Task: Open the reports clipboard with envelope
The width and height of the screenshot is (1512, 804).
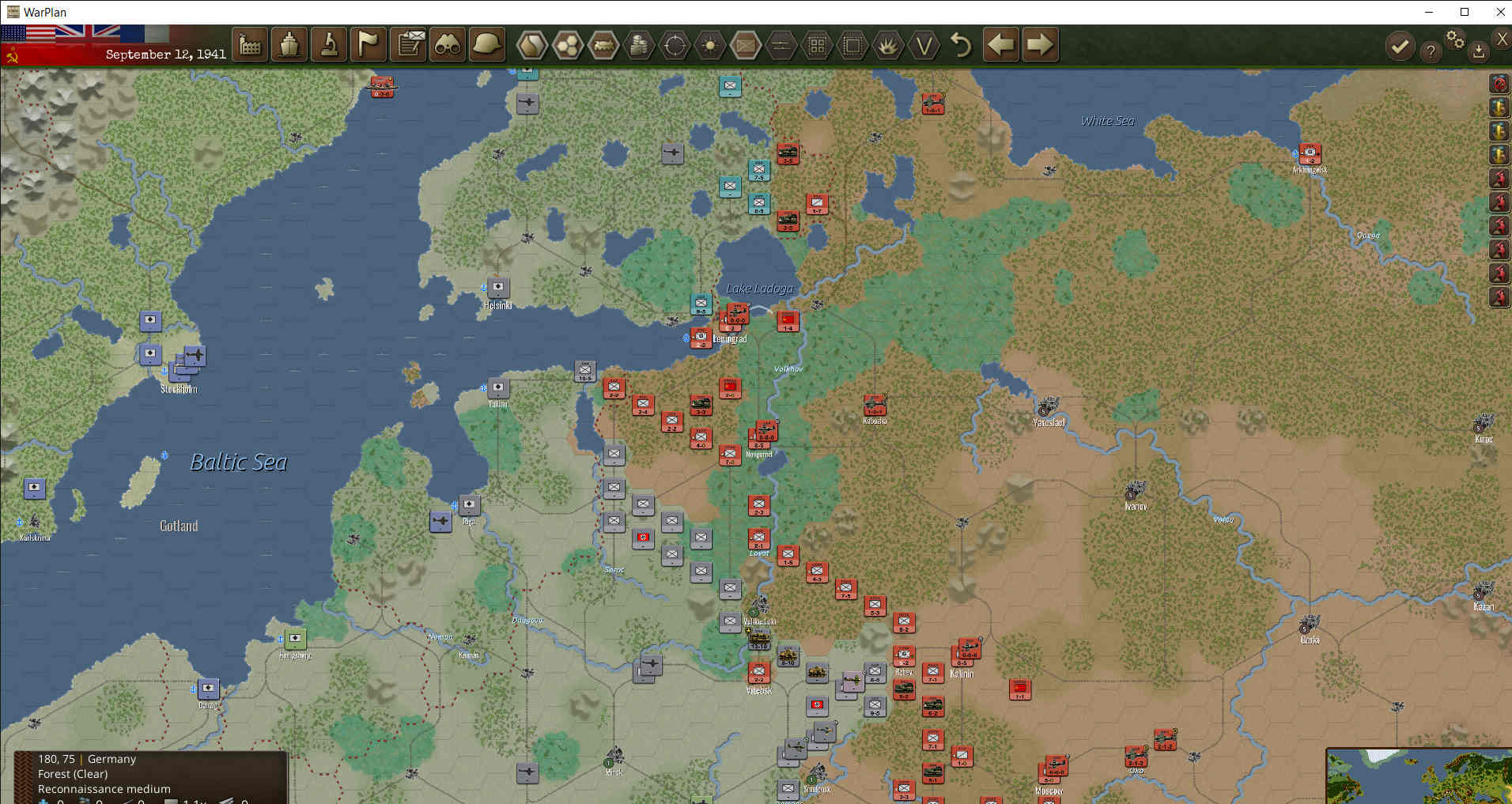Action: coord(408,45)
